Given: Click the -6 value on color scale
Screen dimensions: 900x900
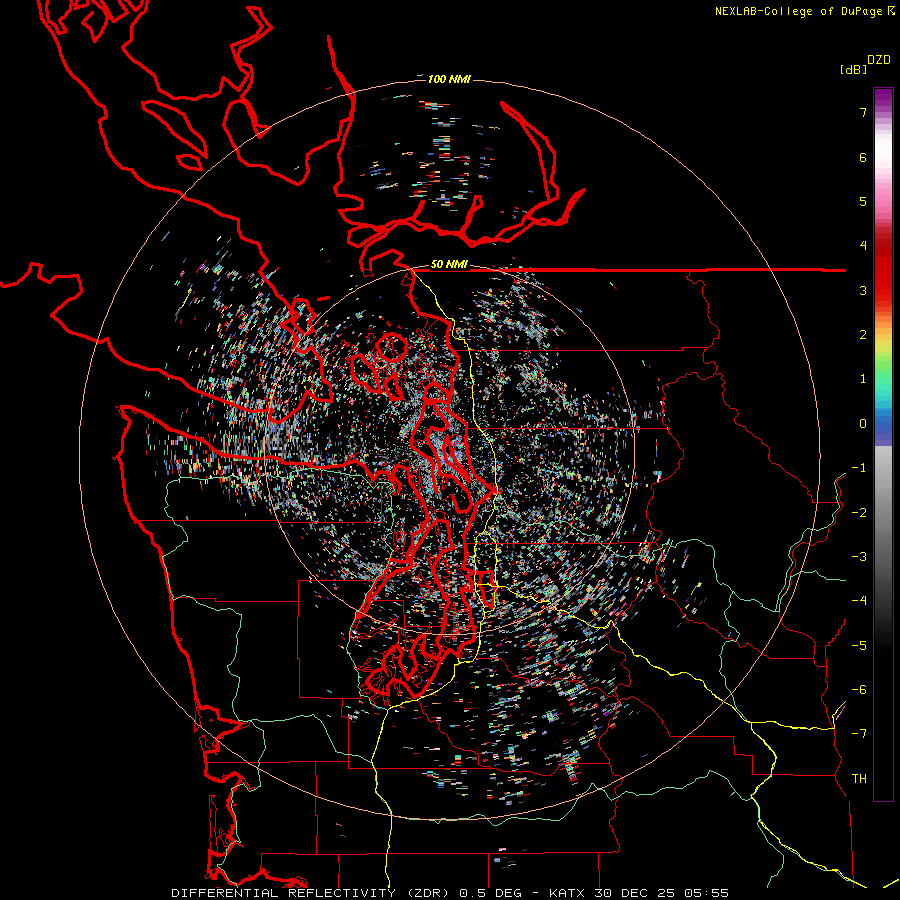Looking at the screenshot, I should [859, 690].
